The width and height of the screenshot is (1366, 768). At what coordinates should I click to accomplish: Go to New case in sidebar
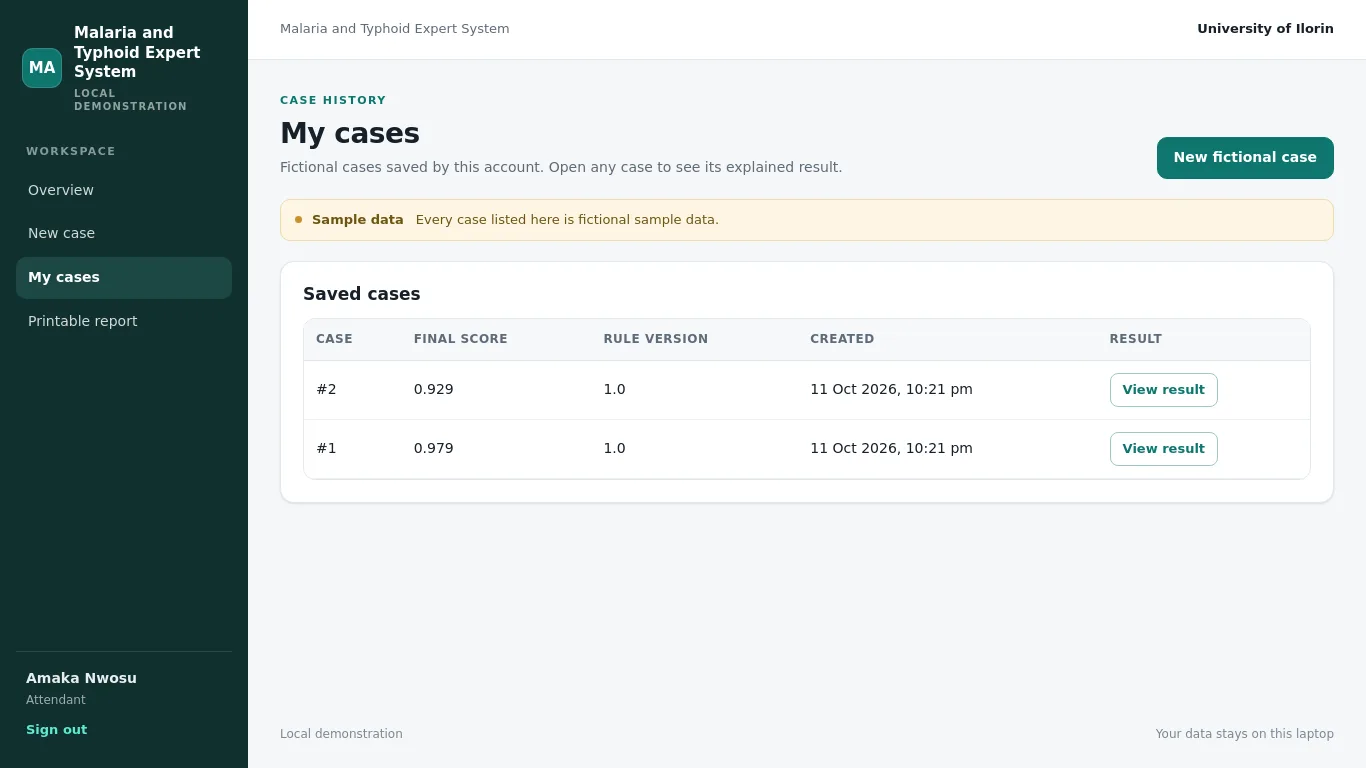click(124, 233)
